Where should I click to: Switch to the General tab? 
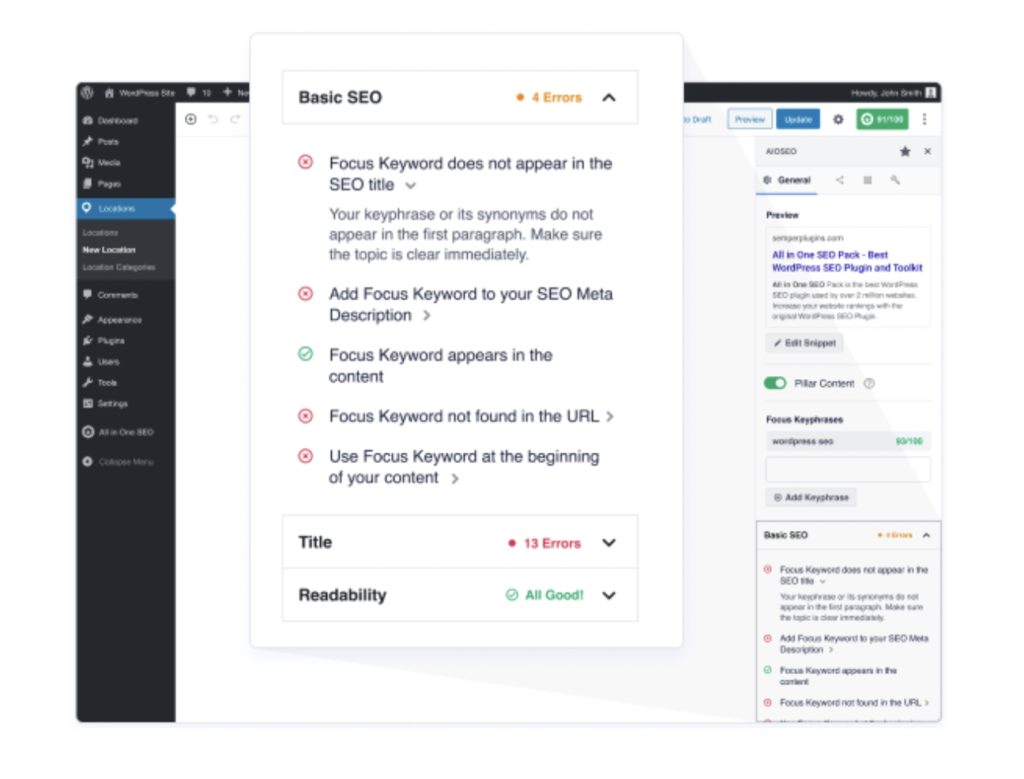click(787, 180)
